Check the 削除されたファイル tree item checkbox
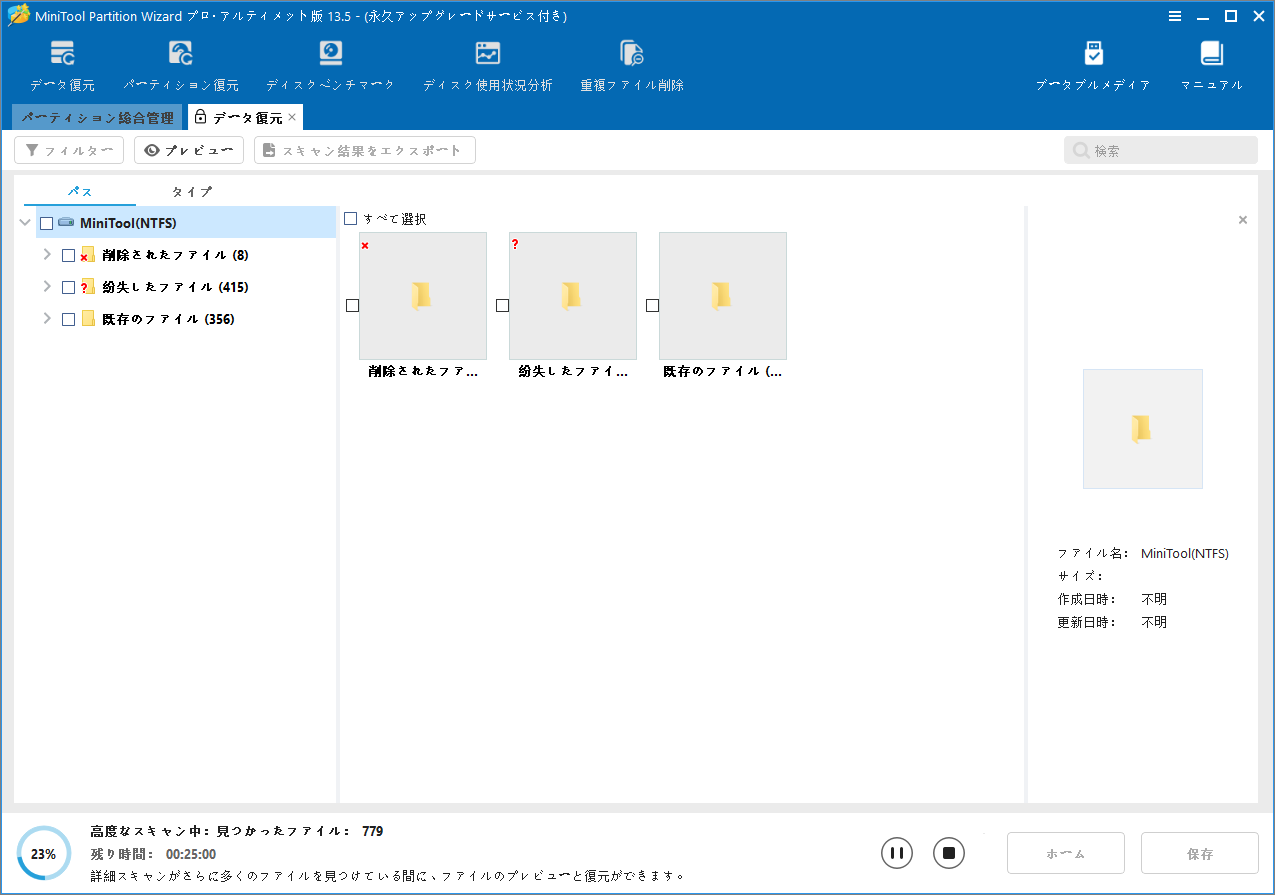Screen dimensions: 1275x895 [x=67, y=254]
